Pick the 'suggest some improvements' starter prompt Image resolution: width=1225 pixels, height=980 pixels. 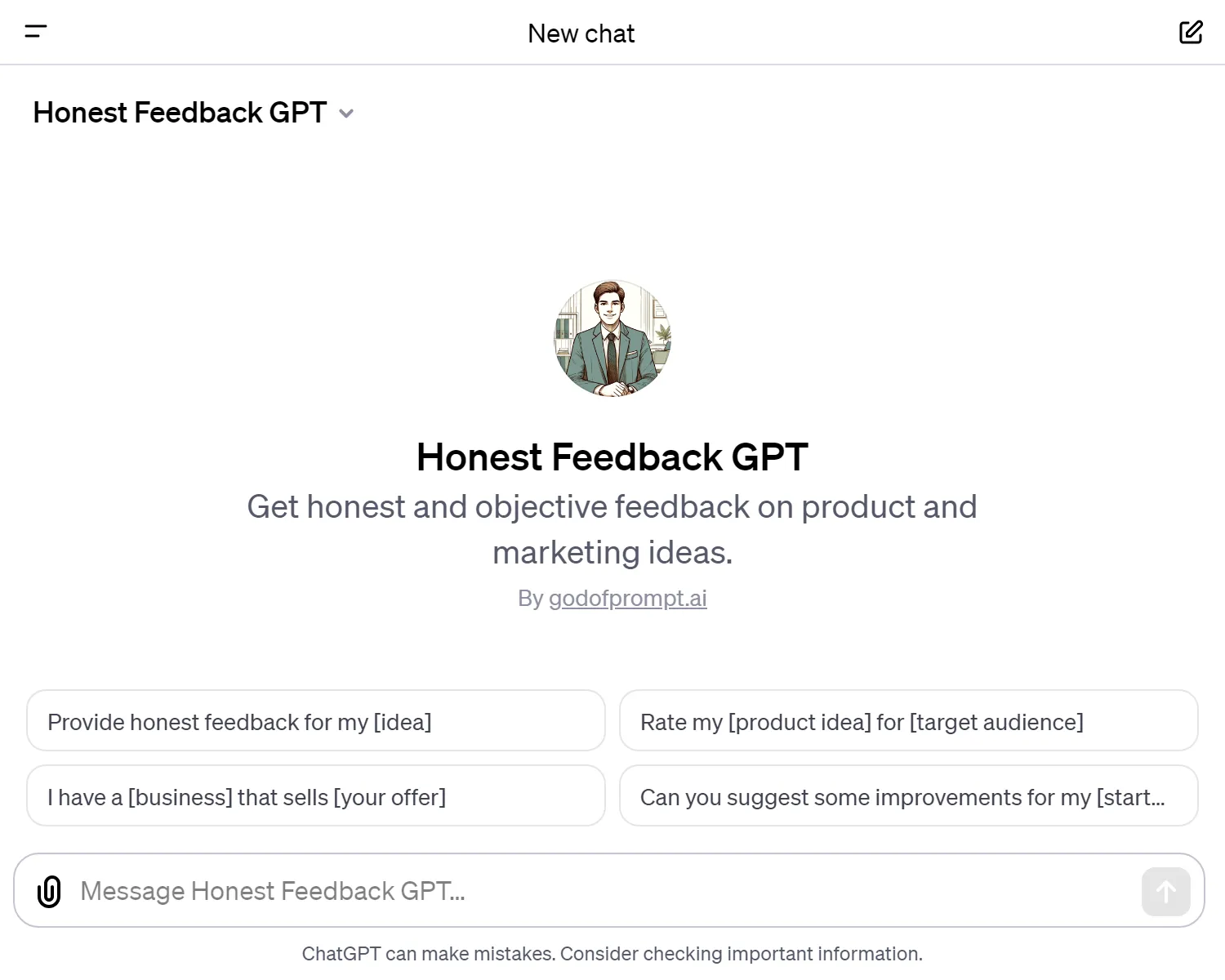[908, 796]
